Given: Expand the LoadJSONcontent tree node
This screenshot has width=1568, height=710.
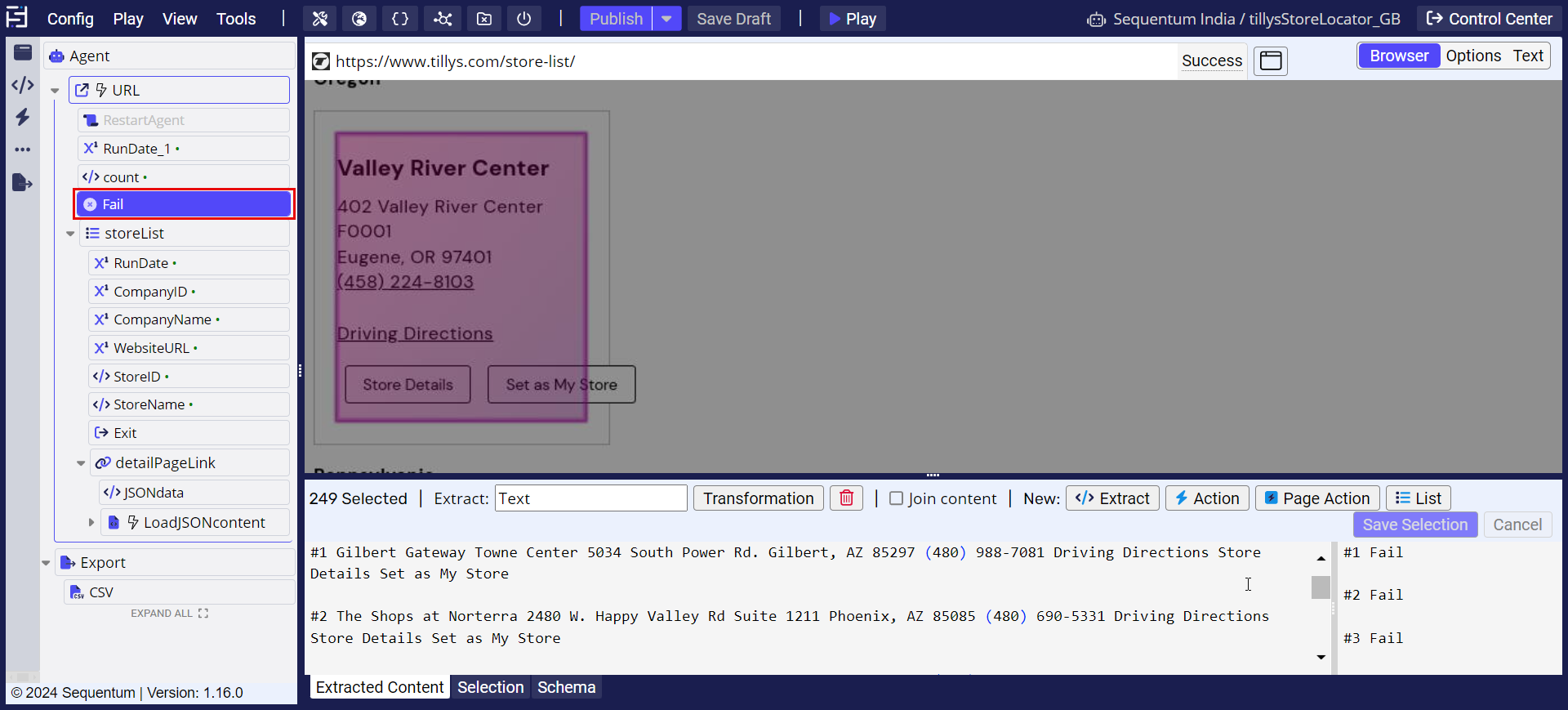Looking at the screenshot, I should [91, 522].
